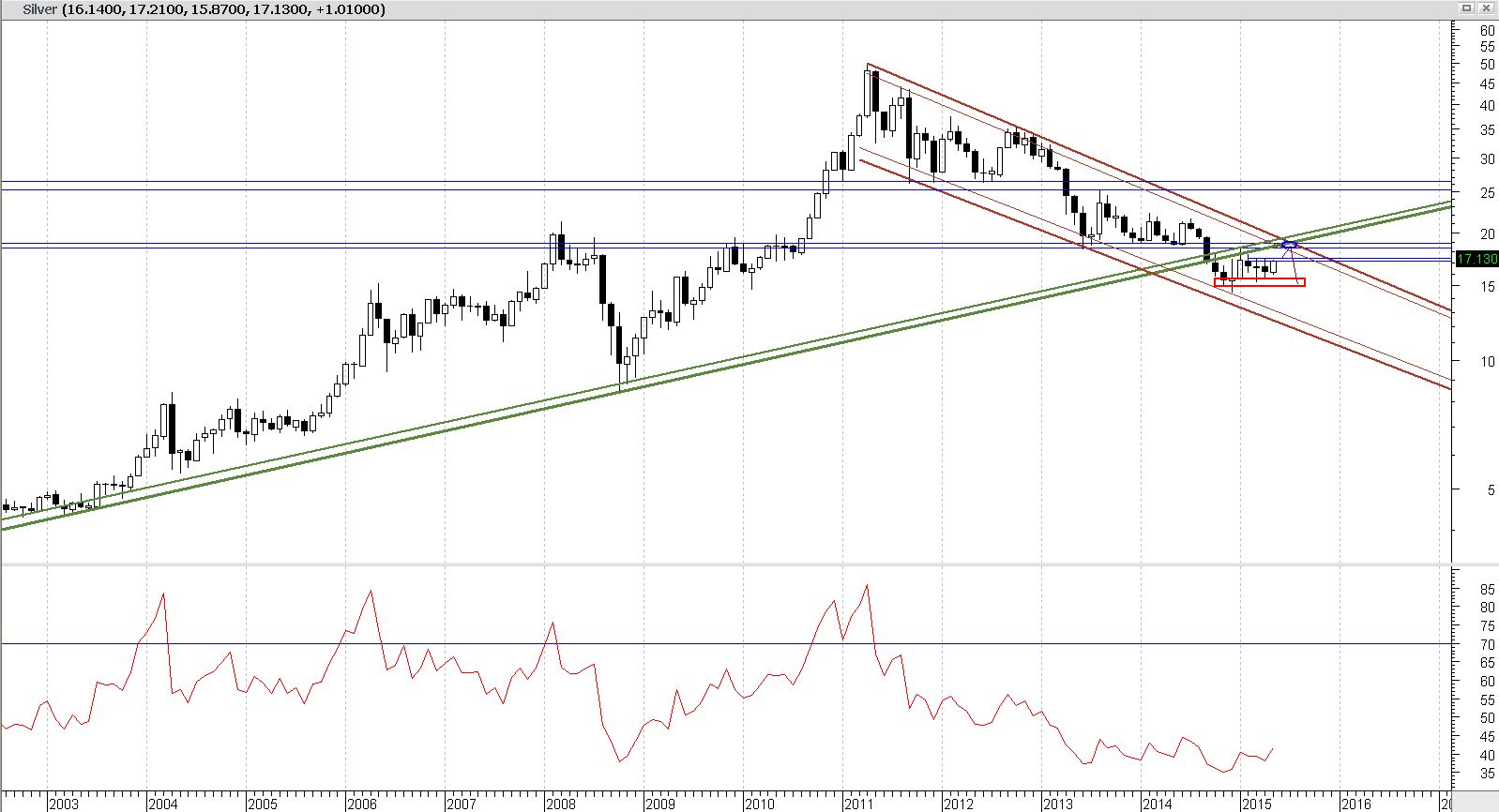Click the 2005 label on time axis
The image size is (1499, 812).
pyautogui.click(x=263, y=804)
